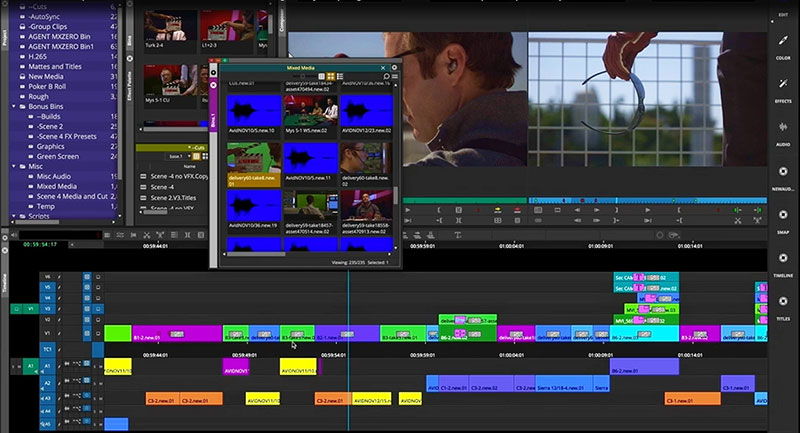Open timeline toolbar fast menu icon
The width and height of the screenshot is (800, 433).
coord(107,235)
